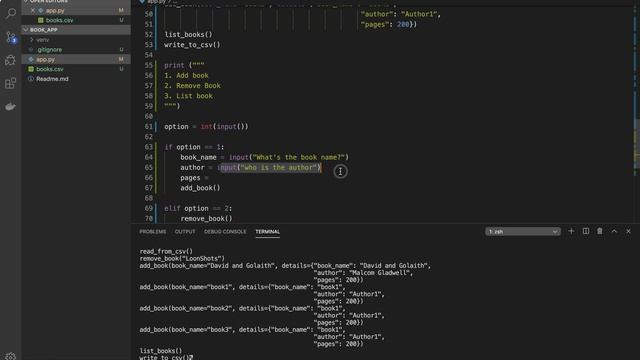Click 'write_to_csv()' on line 53
This screenshot has width=640, height=360.
192,45
